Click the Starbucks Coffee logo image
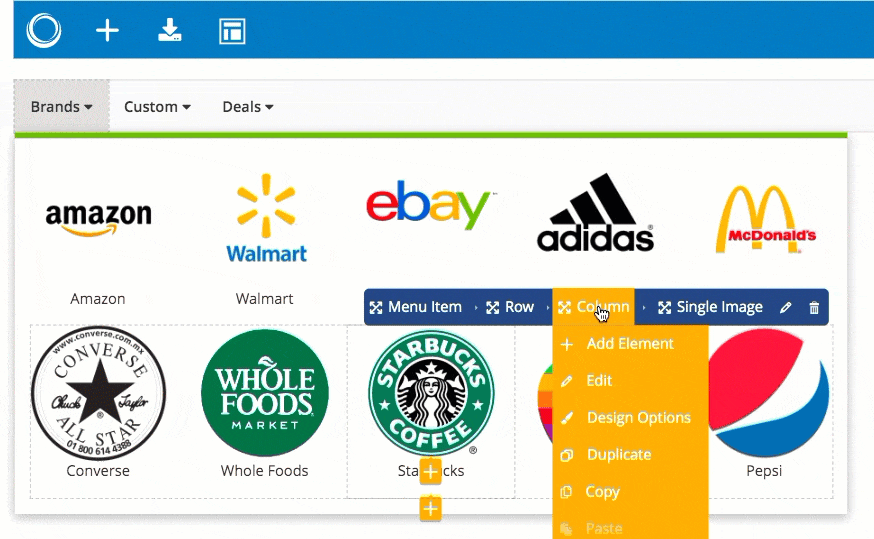The width and height of the screenshot is (874, 539). tap(431, 392)
